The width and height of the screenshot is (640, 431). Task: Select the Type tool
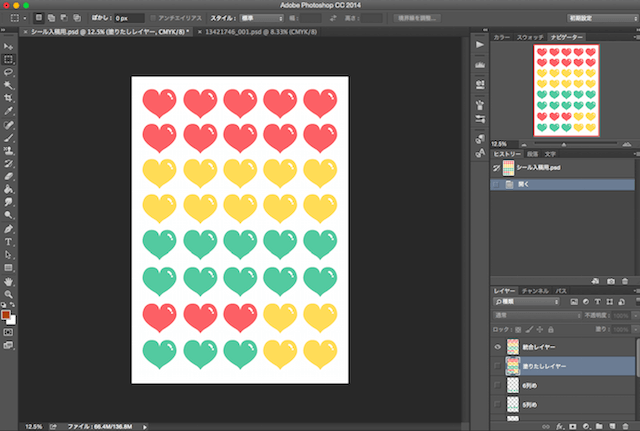(8, 242)
